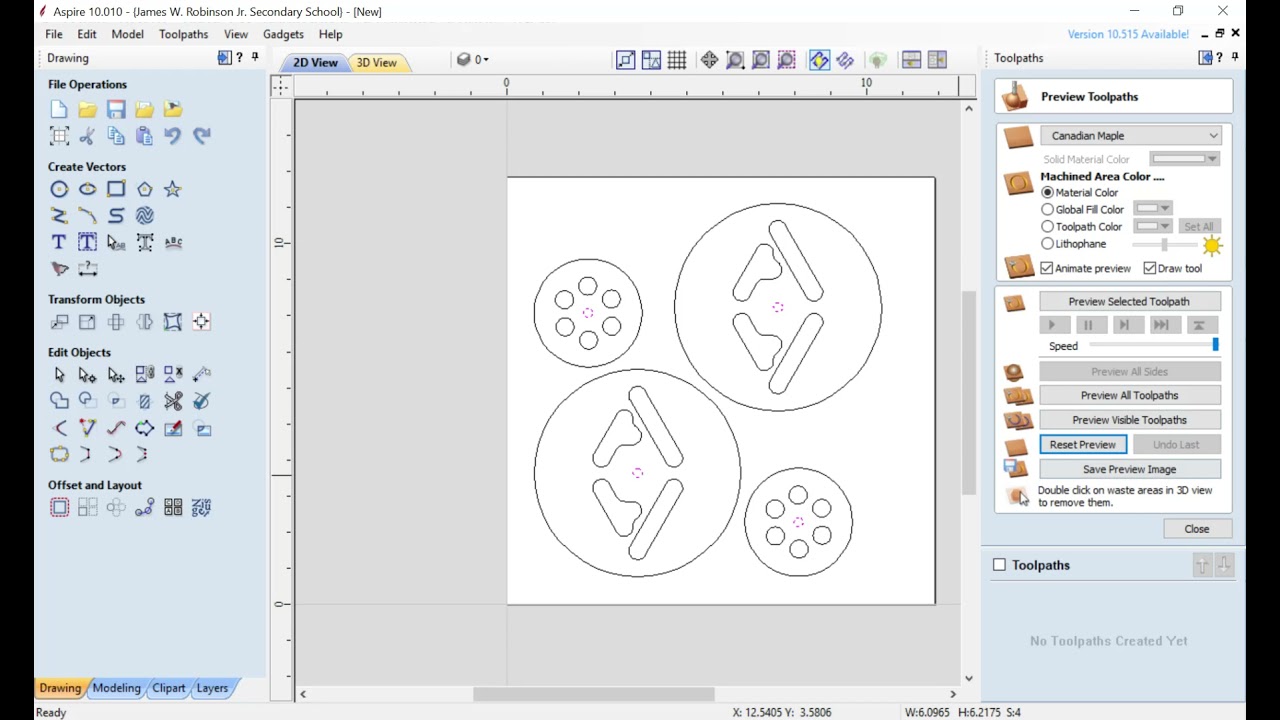This screenshot has height=720, width=1280.
Task: Create a new file
Action: click(59, 109)
